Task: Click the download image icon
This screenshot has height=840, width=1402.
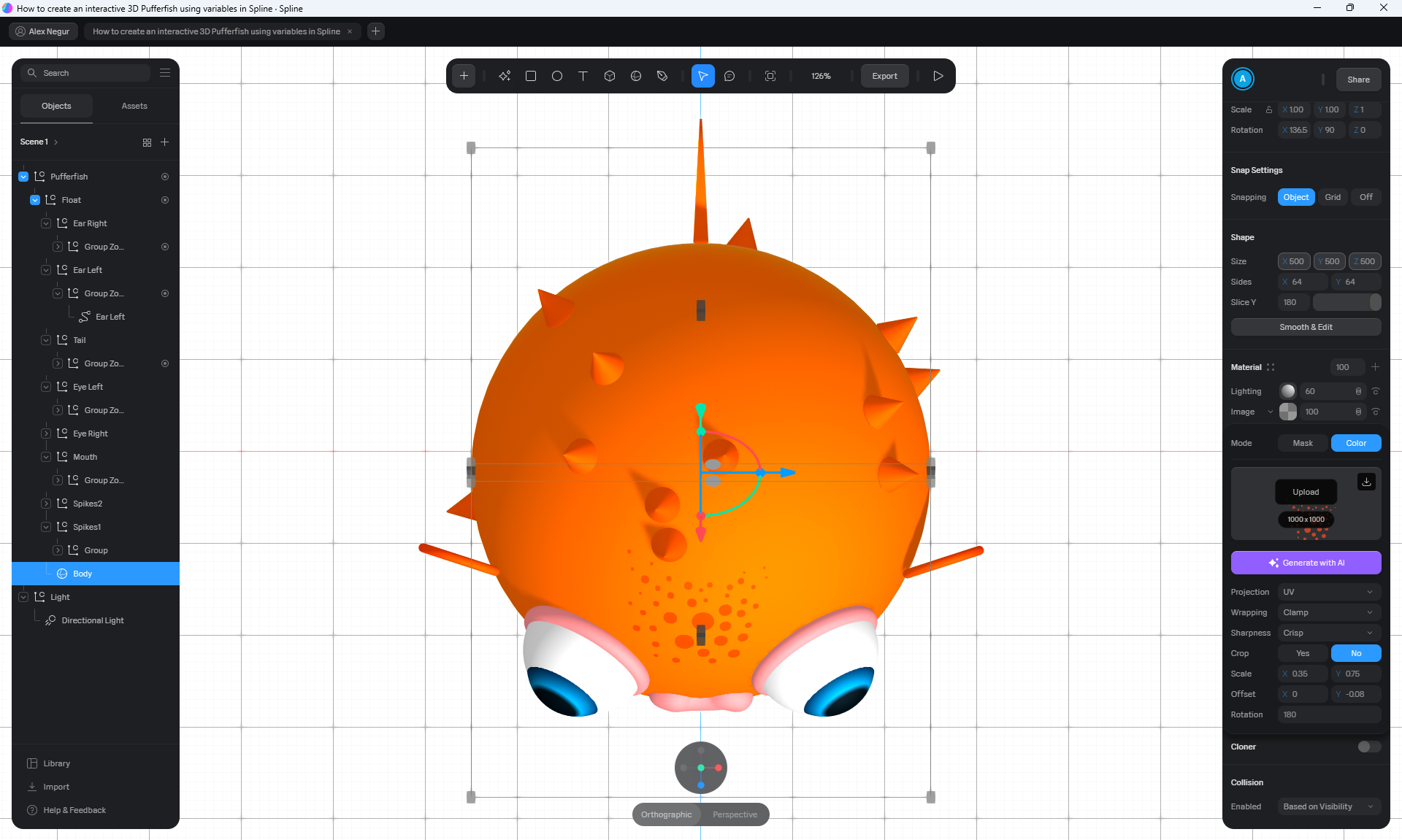Action: [1366, 482]
